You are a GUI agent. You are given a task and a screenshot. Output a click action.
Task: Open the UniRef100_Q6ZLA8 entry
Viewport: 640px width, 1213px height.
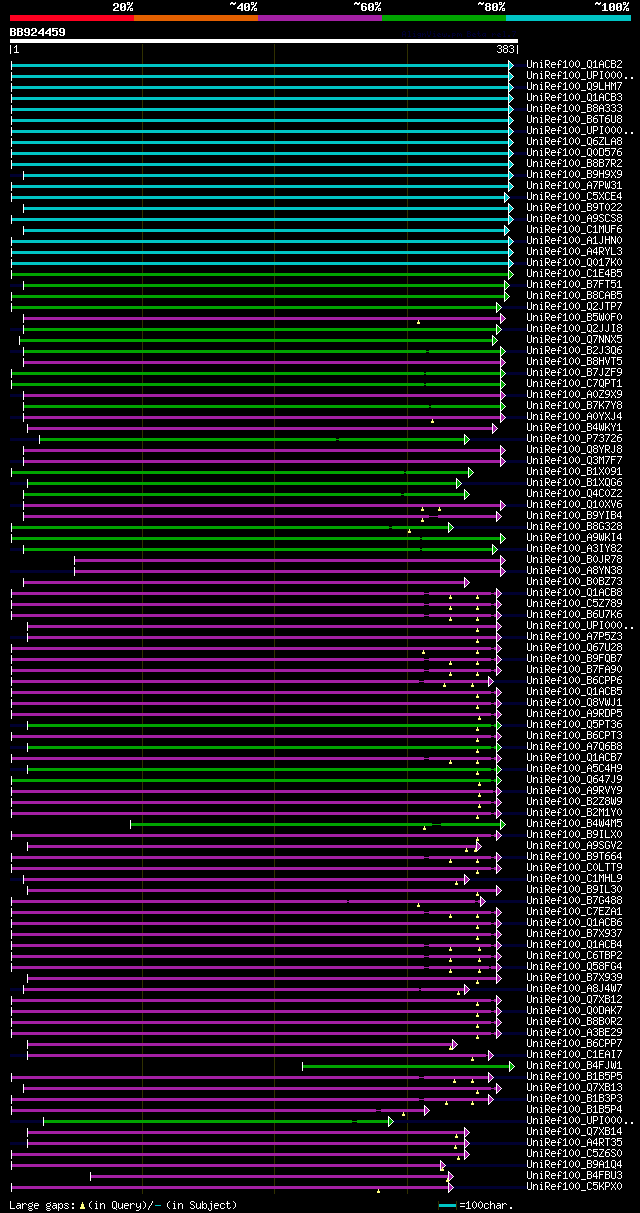coord(574,142)
